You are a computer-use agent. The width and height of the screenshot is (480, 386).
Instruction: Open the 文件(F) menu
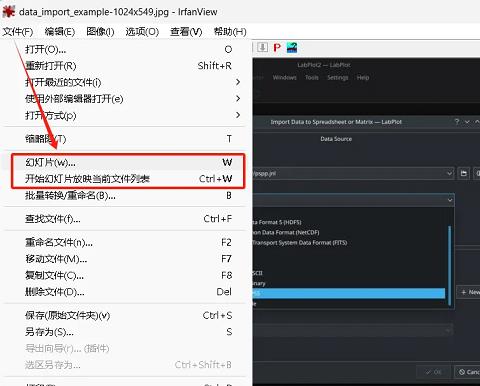coord(18,32)
